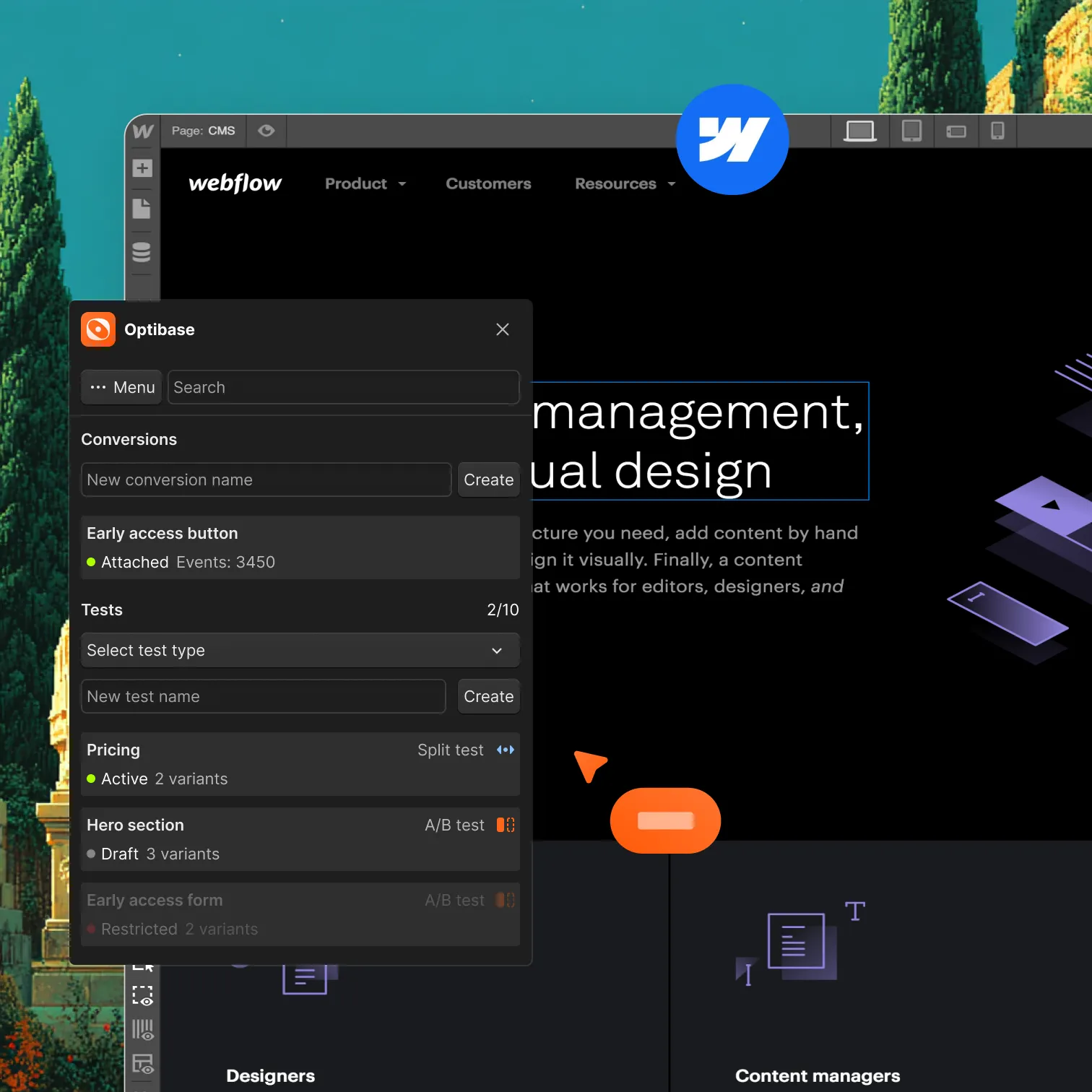Viewport: 1092px width, 1092px height.
Task: Click the Split test arrows icon
Action: [506, 750]
